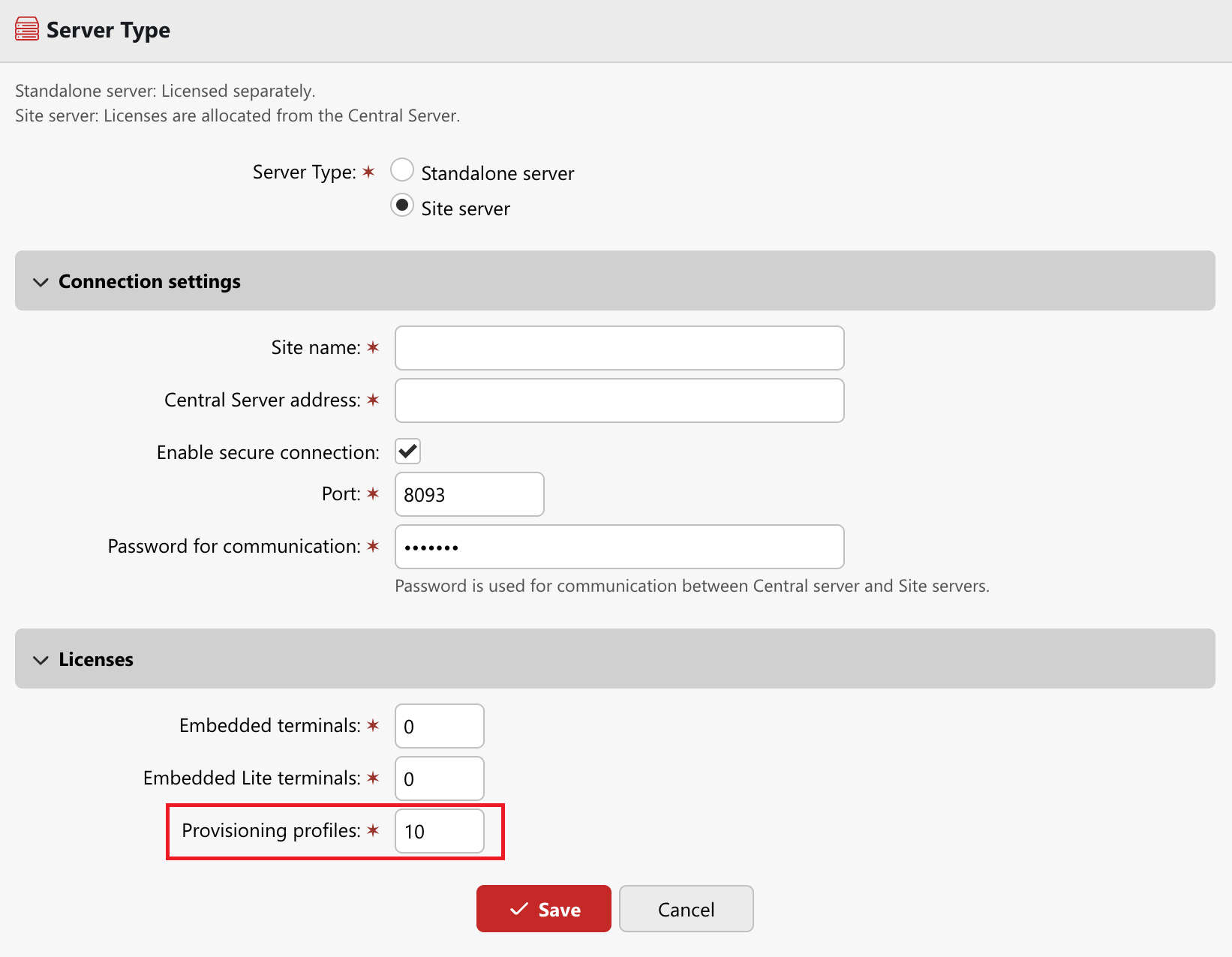The image size is (1232, 957).
Task: Click the Embedded terminals count field
Action: (x=439, y=726)
